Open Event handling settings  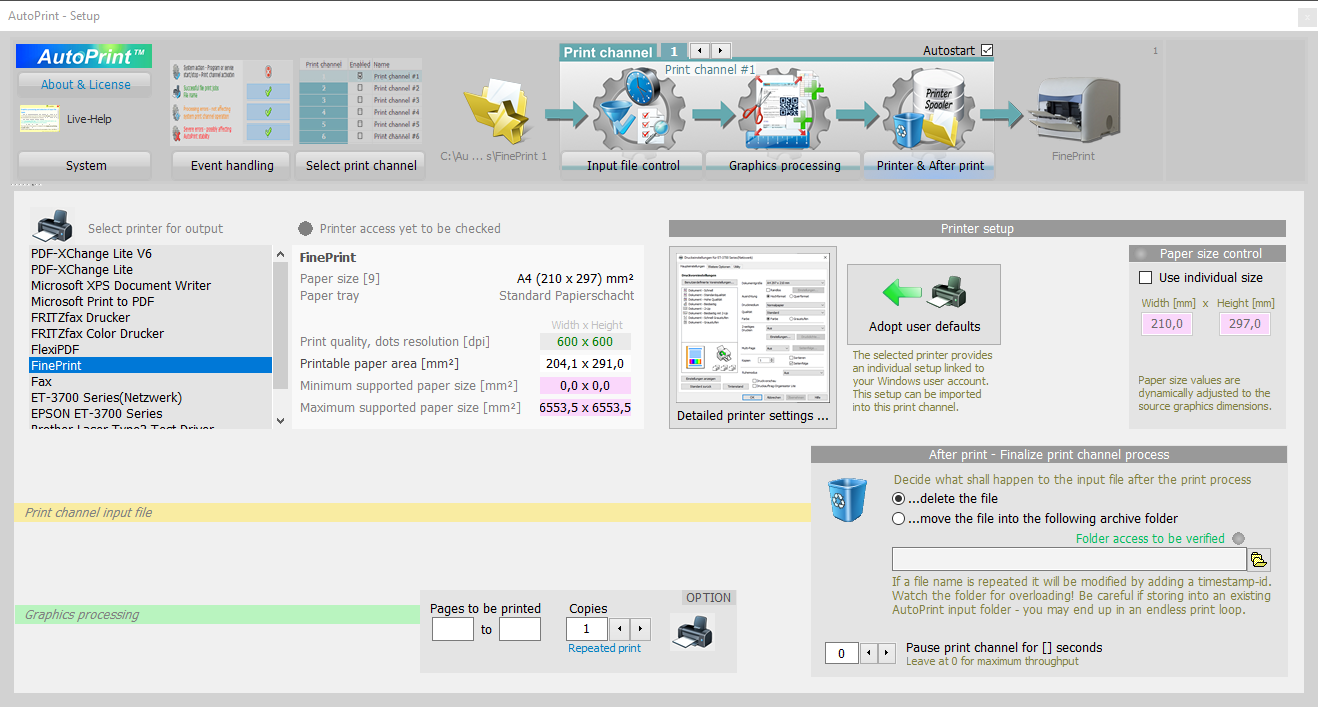click(x=232, y=165)
